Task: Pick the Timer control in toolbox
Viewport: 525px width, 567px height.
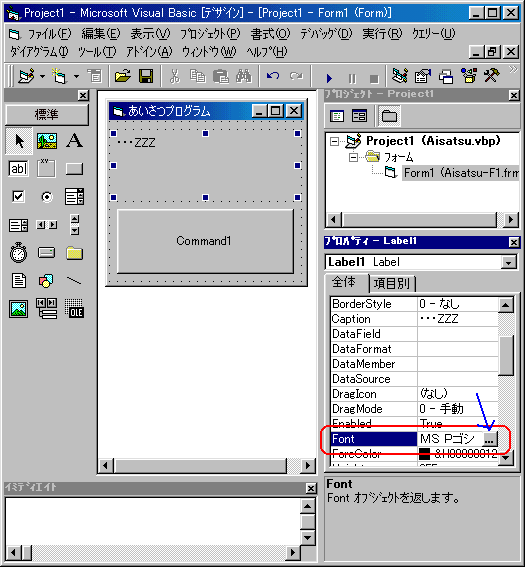Action: click(x=18, y=253)
